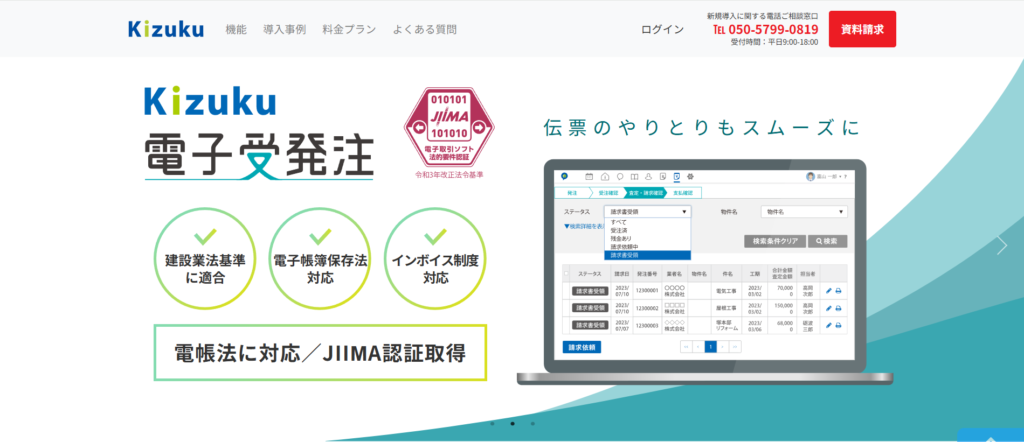Go to next page with › pager
Viewport: 1024px width, 442px height.
coord(723,347)
